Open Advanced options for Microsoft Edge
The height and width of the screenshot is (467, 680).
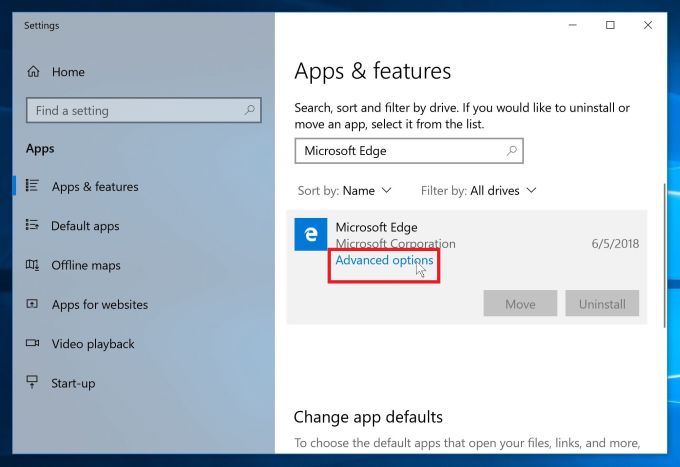click(x=384, y=261)
